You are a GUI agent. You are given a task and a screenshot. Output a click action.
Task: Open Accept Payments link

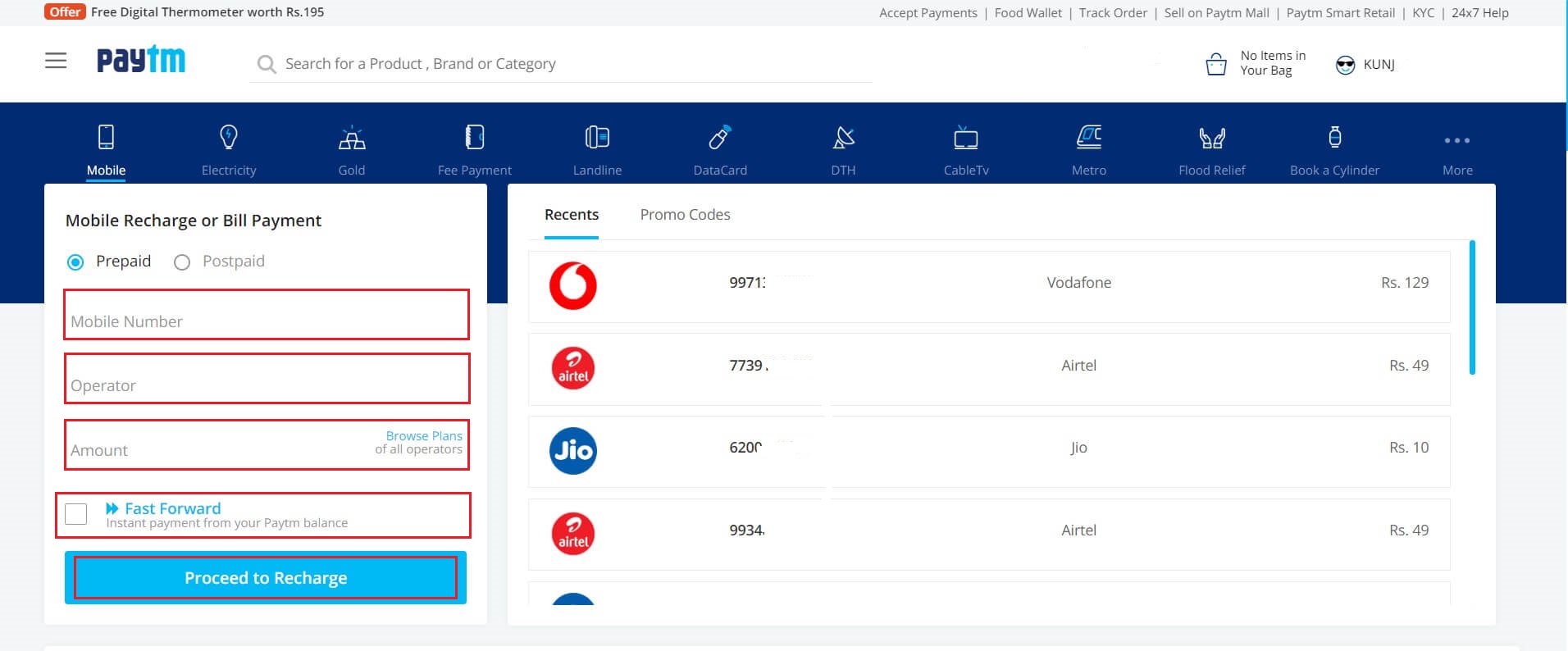[x=928, y=13]
